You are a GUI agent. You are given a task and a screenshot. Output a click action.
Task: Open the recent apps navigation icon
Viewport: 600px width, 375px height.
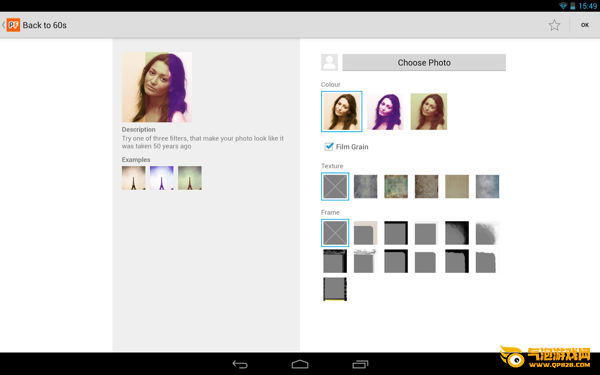pos(360,364)
